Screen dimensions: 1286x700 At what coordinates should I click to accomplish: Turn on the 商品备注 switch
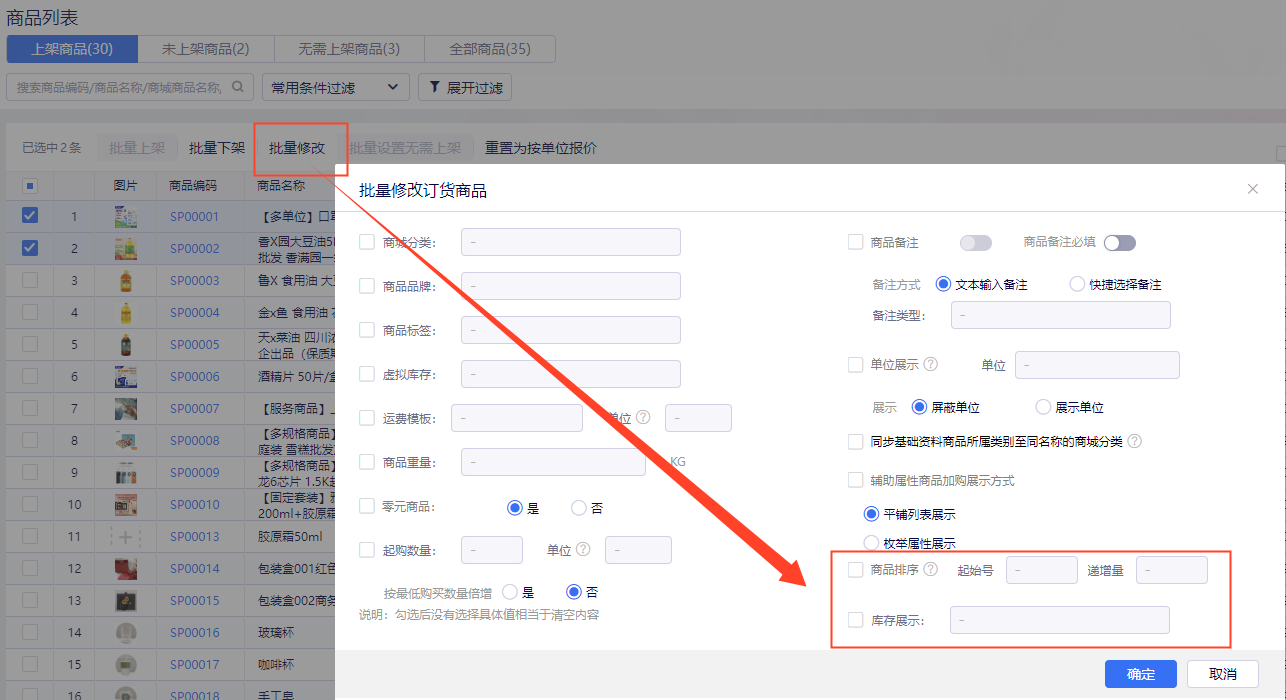[976, 242]
